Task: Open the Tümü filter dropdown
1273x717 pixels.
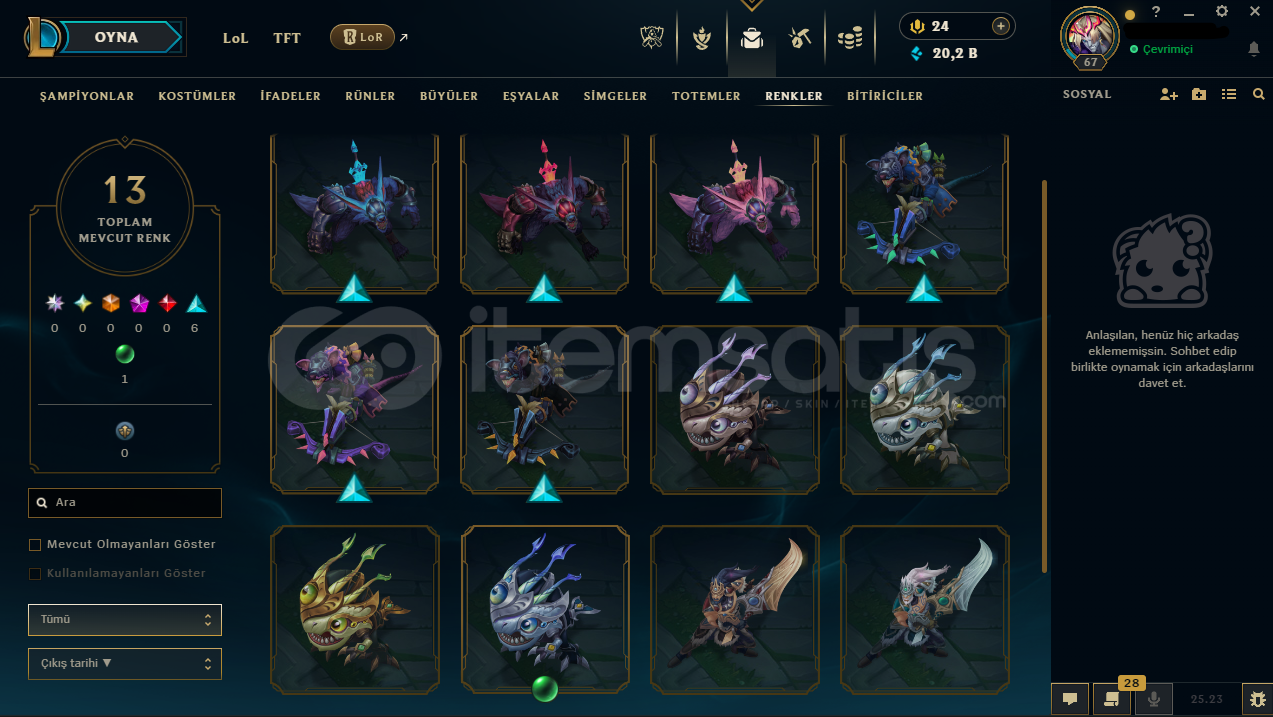Action: pyautogui.click(x=125, y=620)
